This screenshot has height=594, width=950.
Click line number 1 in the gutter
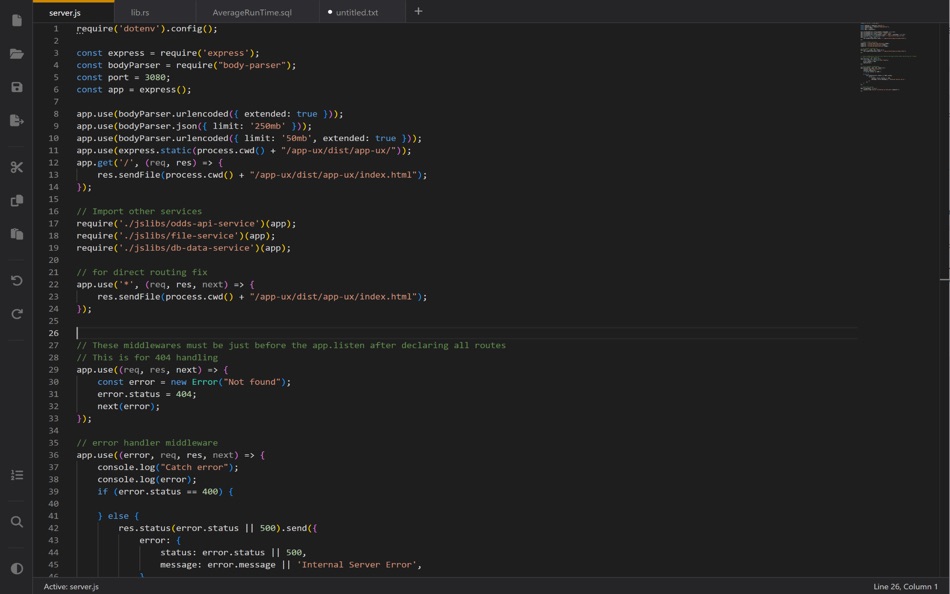pyautogui.click(x=56, y=28)
